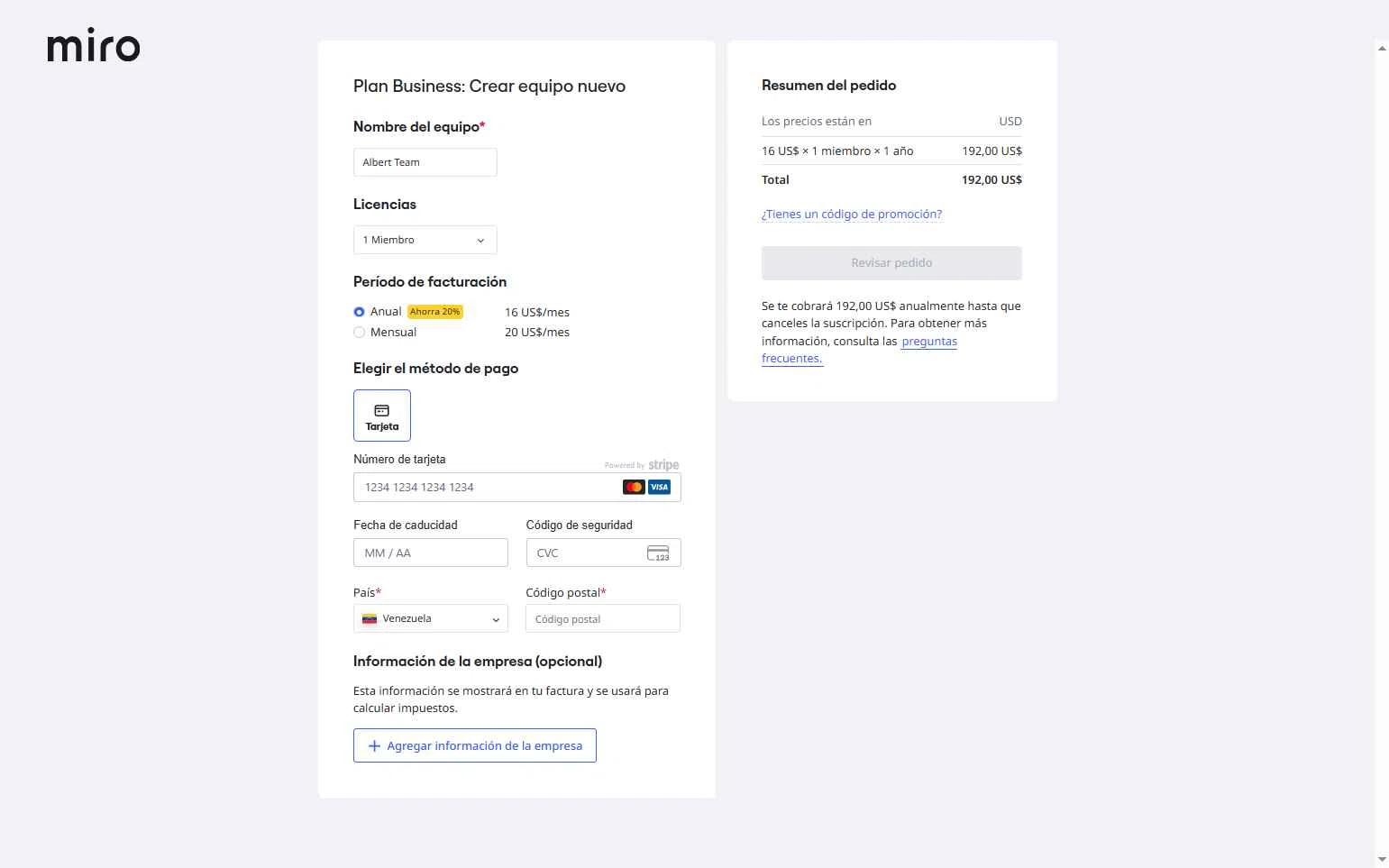The image size is (1389, 868).
Task: Select the Tarjeta payment method
Action: tap(382, 416)
